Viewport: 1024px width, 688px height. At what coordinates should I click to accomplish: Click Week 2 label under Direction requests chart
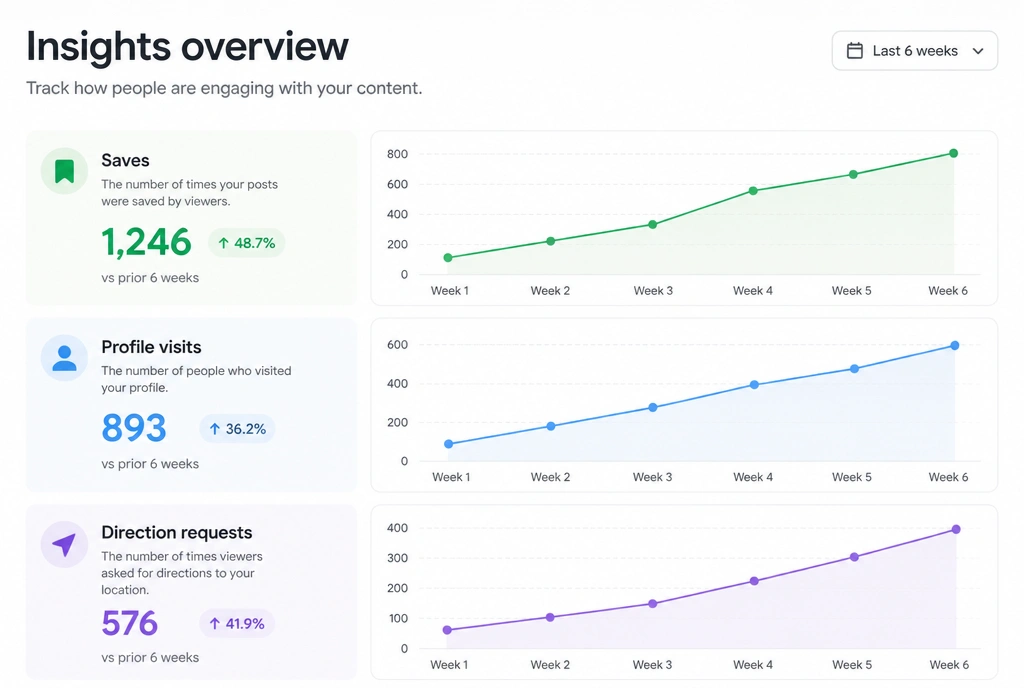(550, 665)
